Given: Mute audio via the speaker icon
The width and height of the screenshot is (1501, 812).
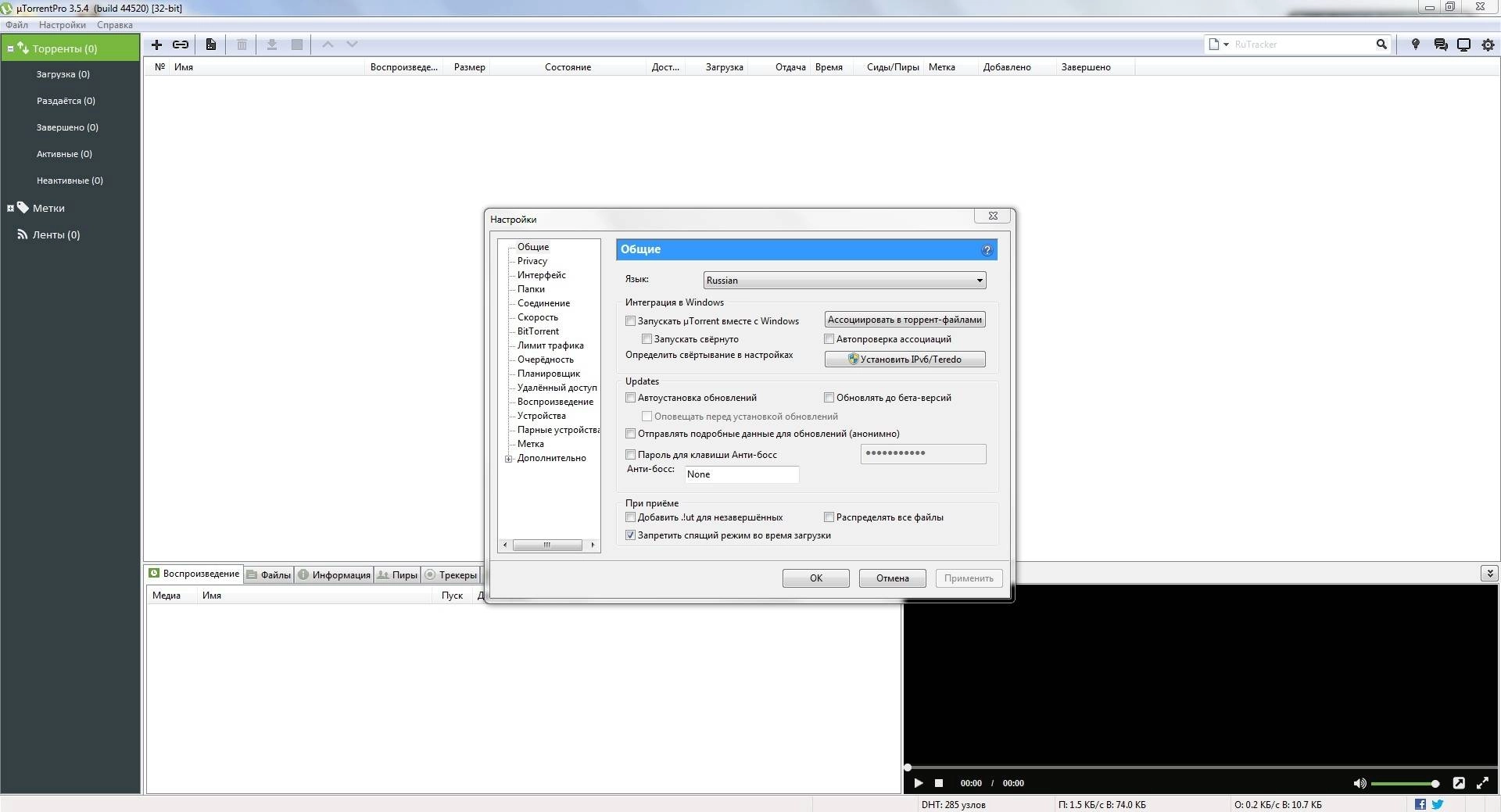Looking at the screenshot, I should [x=1359, y=783].
